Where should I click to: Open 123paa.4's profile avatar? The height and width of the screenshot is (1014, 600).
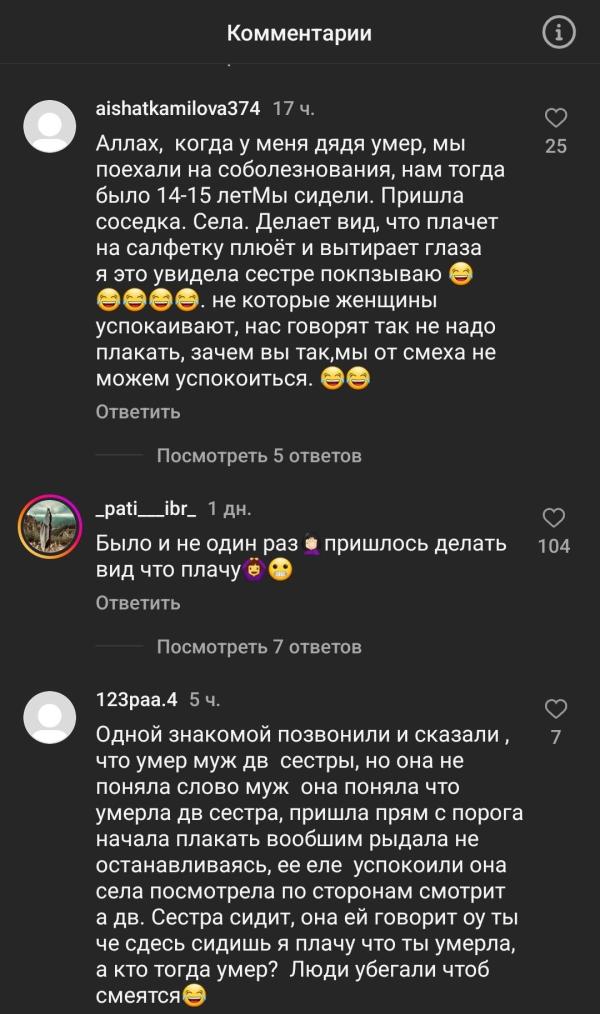coord(48,717)
